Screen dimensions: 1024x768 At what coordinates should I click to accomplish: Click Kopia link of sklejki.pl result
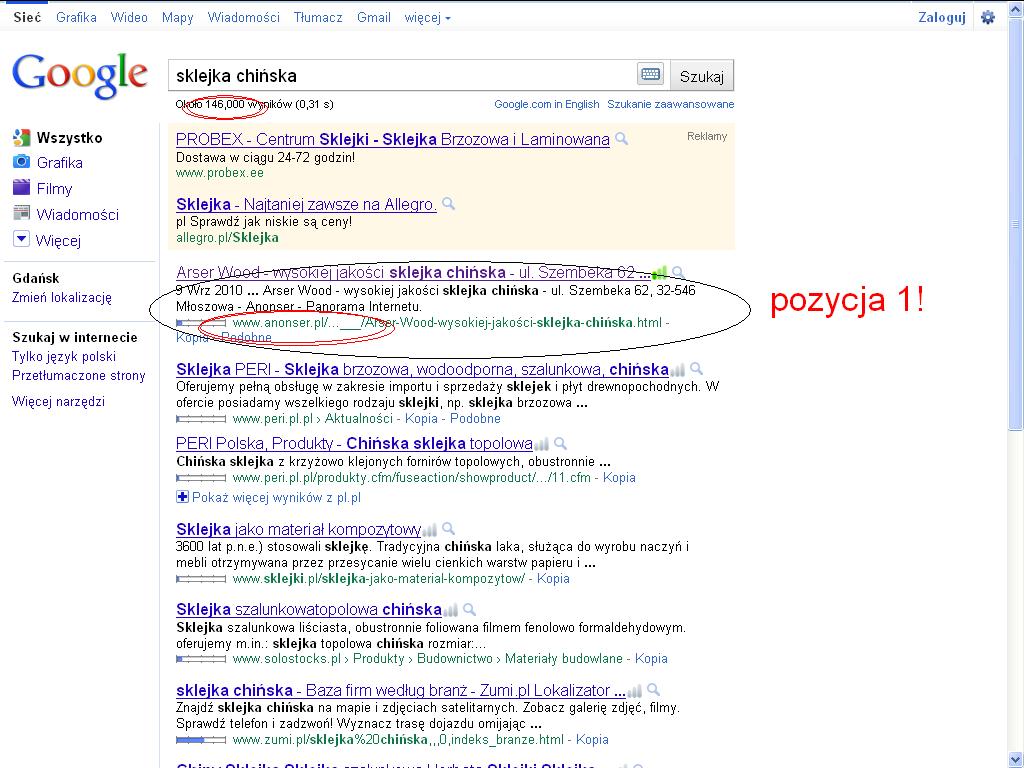[x=552, y=579]
